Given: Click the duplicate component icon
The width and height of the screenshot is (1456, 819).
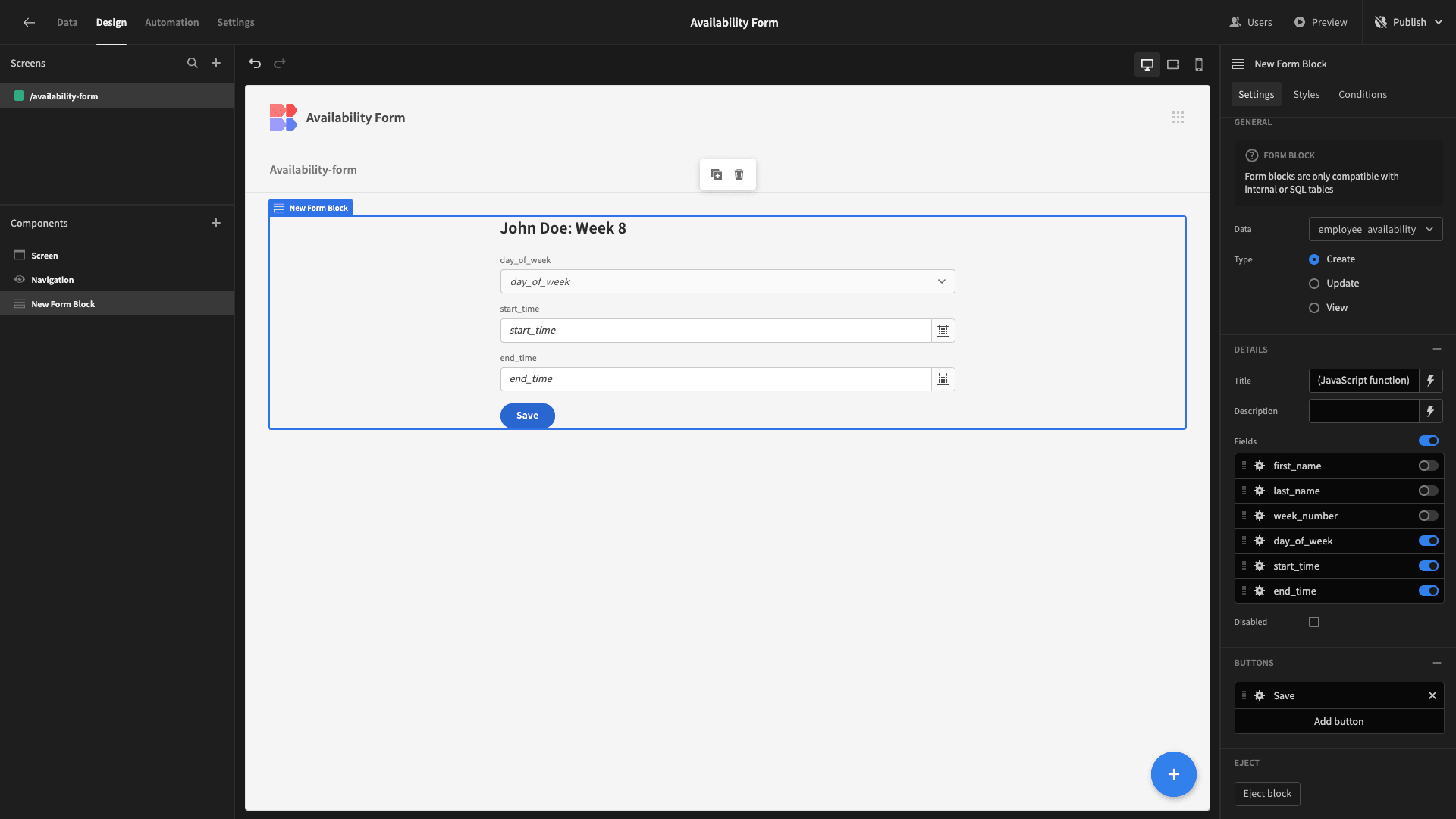Looking at the screenshot, I should pyautogui.click(x=717, y=174).
